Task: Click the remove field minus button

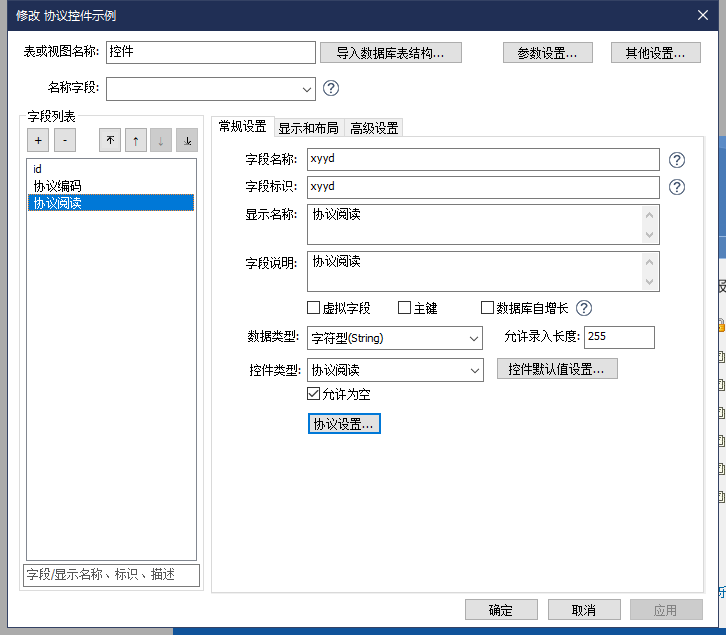Action: pos(63,141)
